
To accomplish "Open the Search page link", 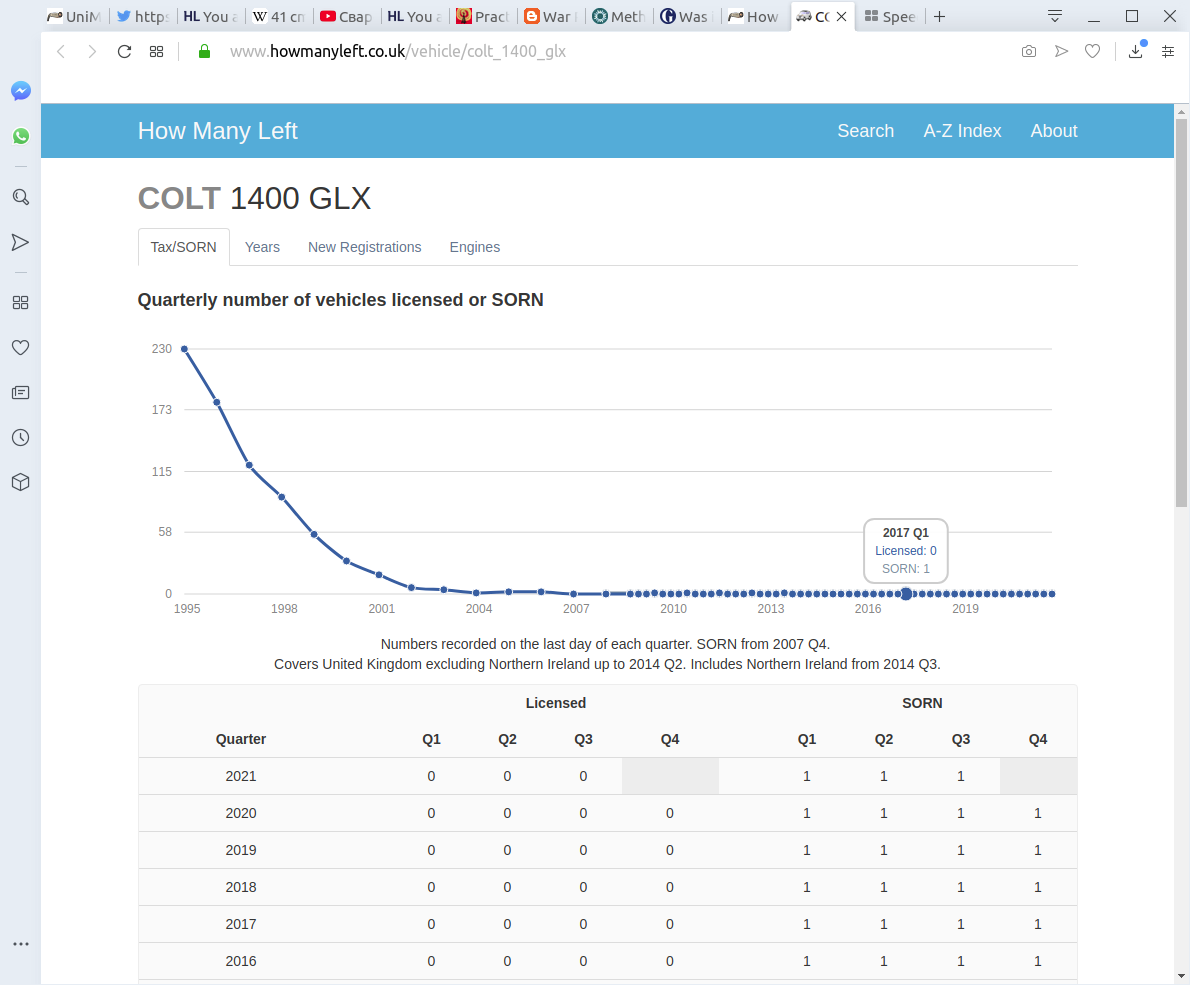I will coord(865,131).
